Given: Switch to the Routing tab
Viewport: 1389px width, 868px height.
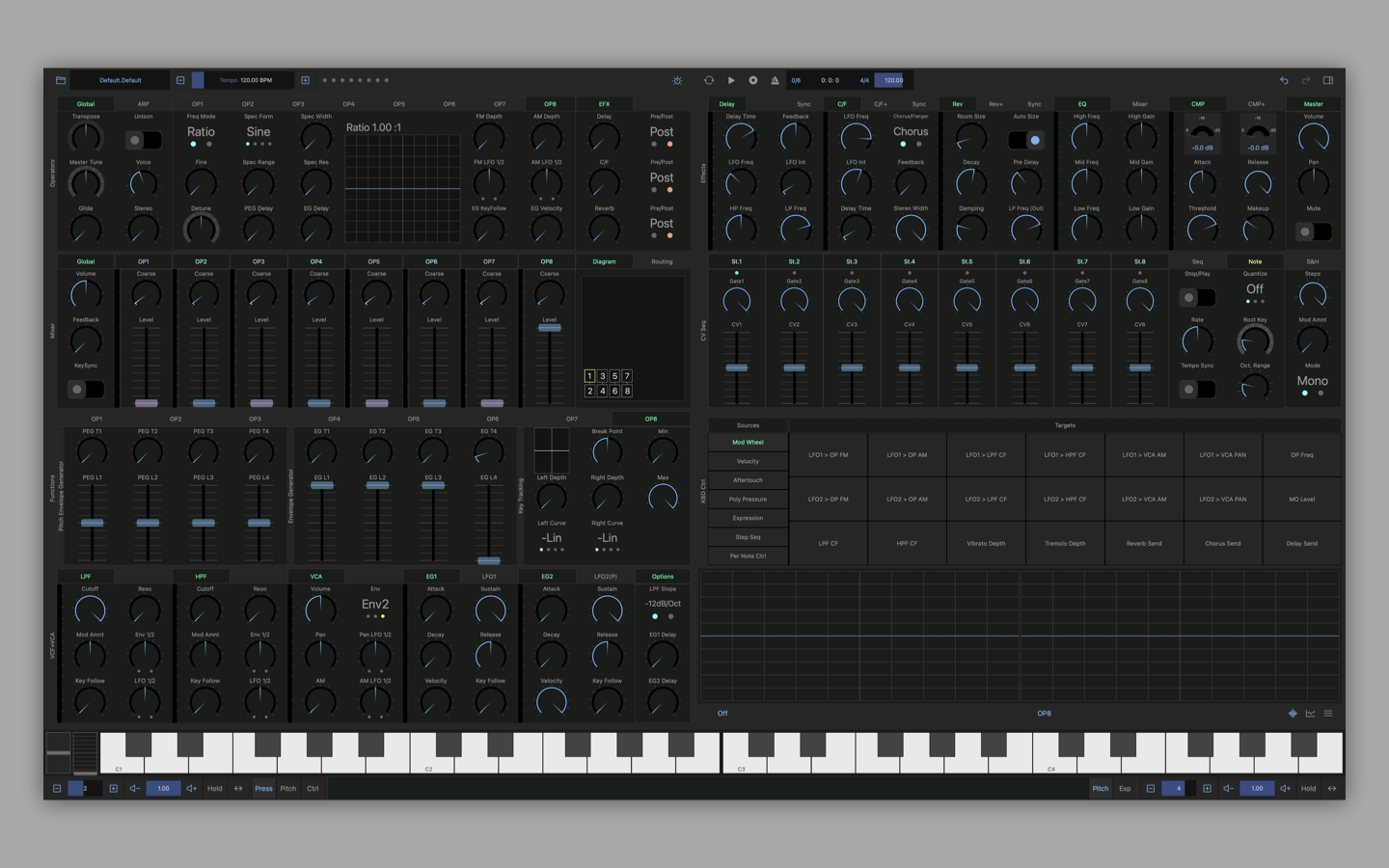Looking at the screenshot, I should (662, 261).
